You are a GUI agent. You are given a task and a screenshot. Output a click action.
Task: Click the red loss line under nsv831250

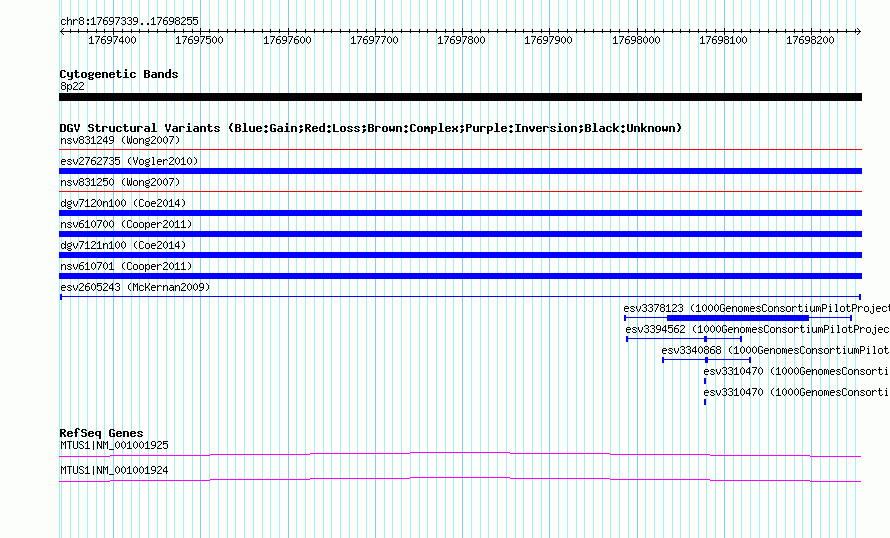coord(460,192)
